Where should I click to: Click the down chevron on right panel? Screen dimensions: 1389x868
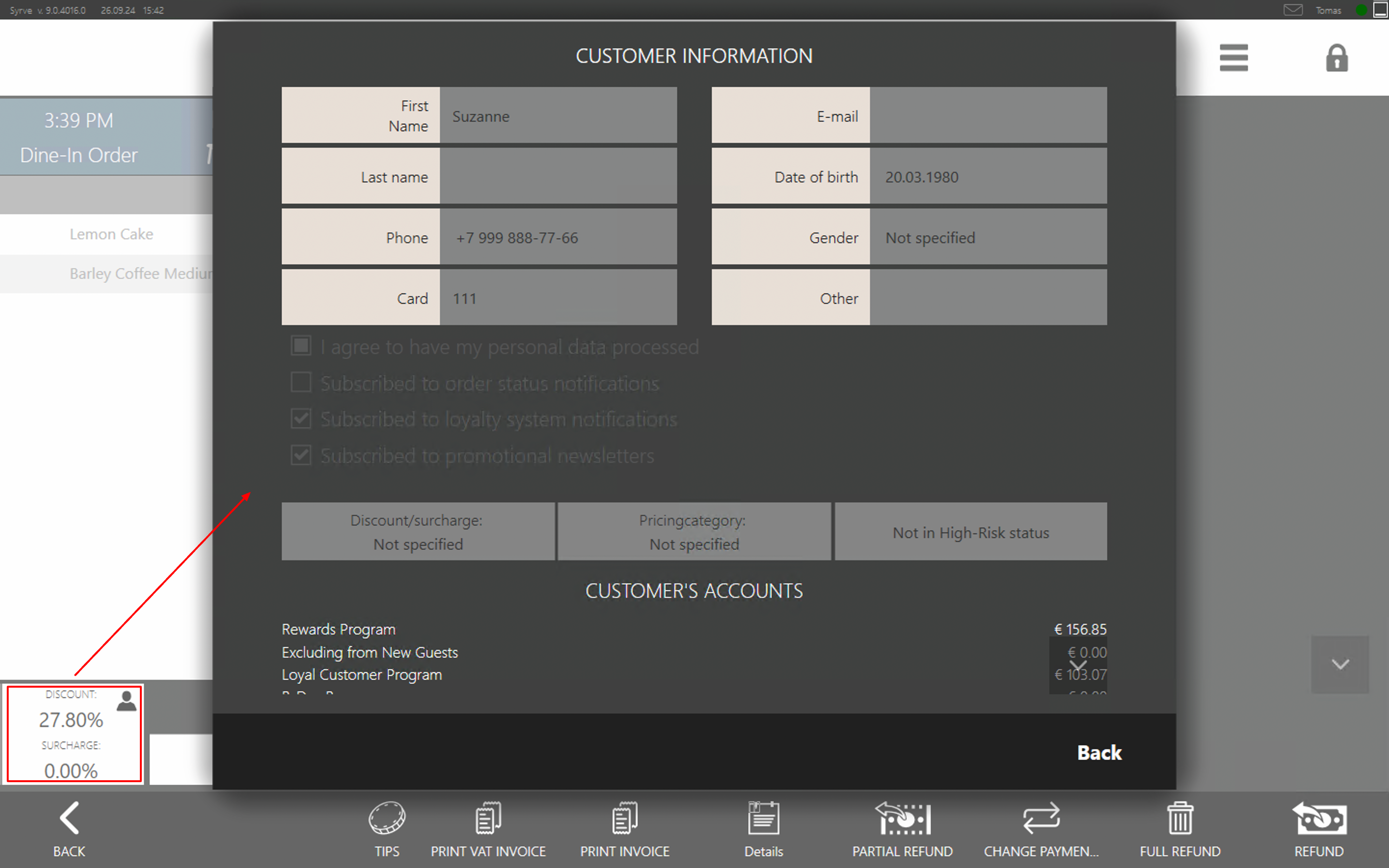click(x=1340, y=664)
